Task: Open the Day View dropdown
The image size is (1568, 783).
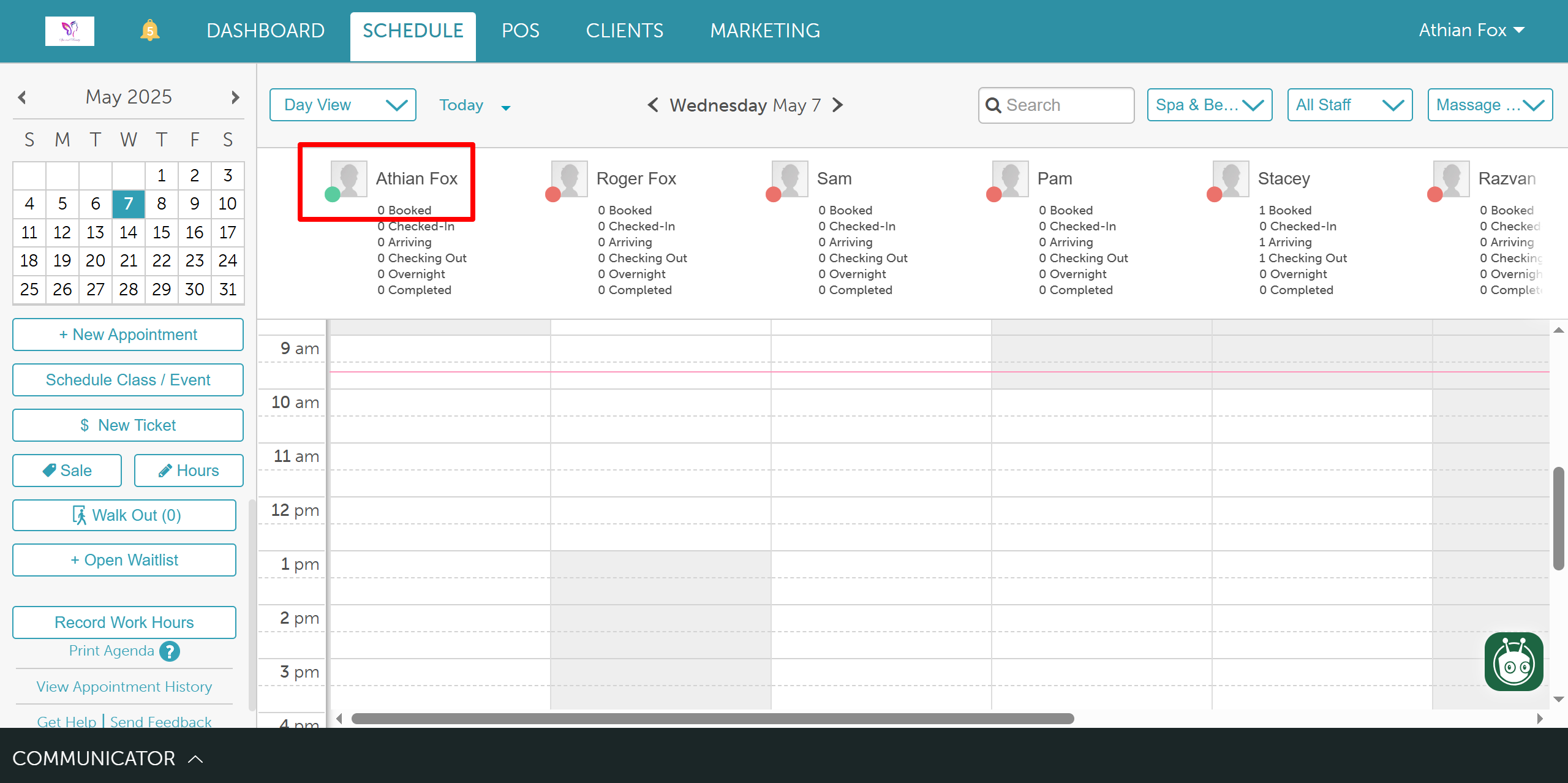Action: click(343, 105)
